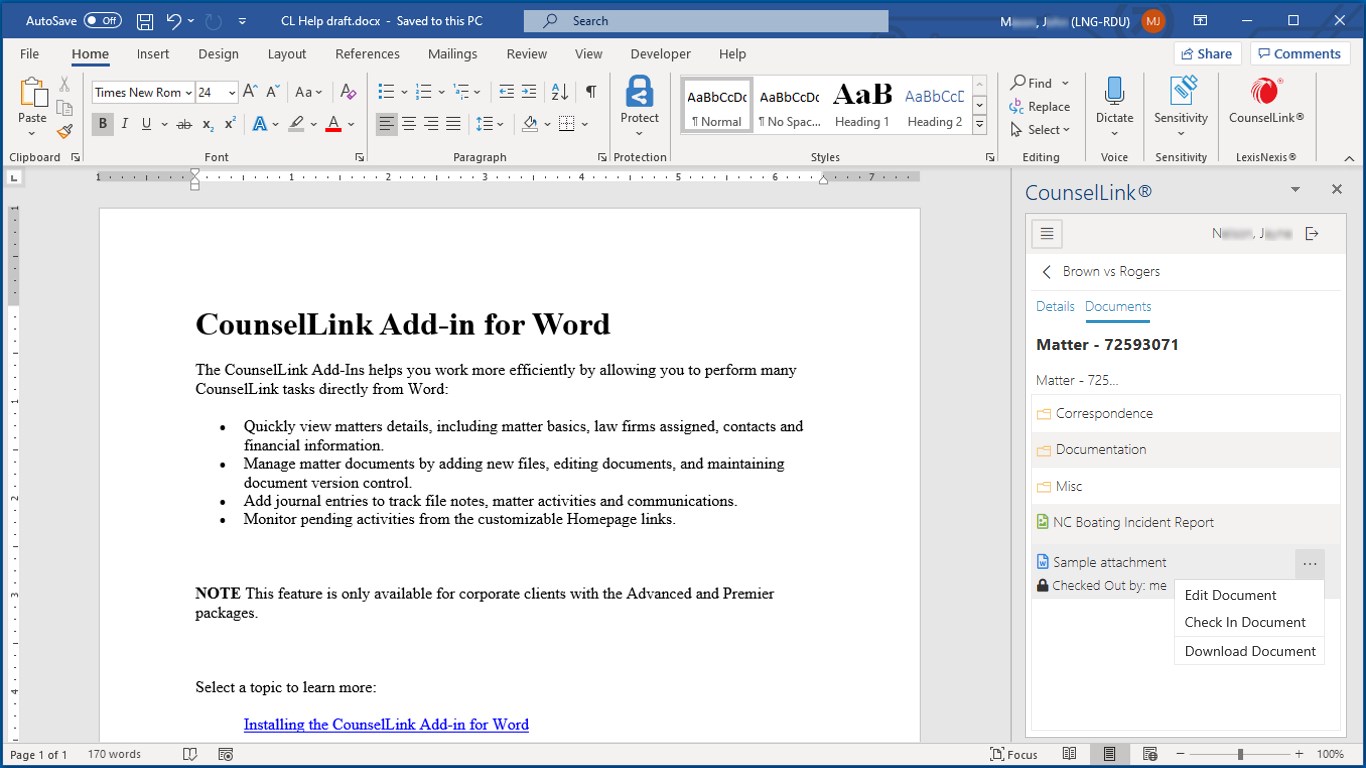Open the font size dropdown
This screenshot has width=1366, height=768.
(232, 92)
